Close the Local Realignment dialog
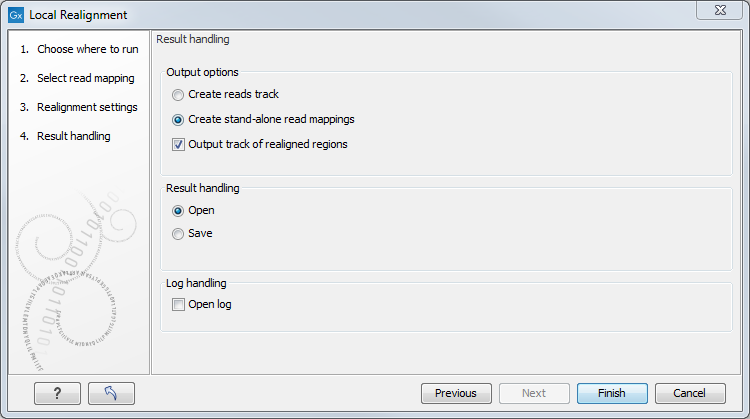This screenshot has width=750, height=419. (x=719, y=11)
